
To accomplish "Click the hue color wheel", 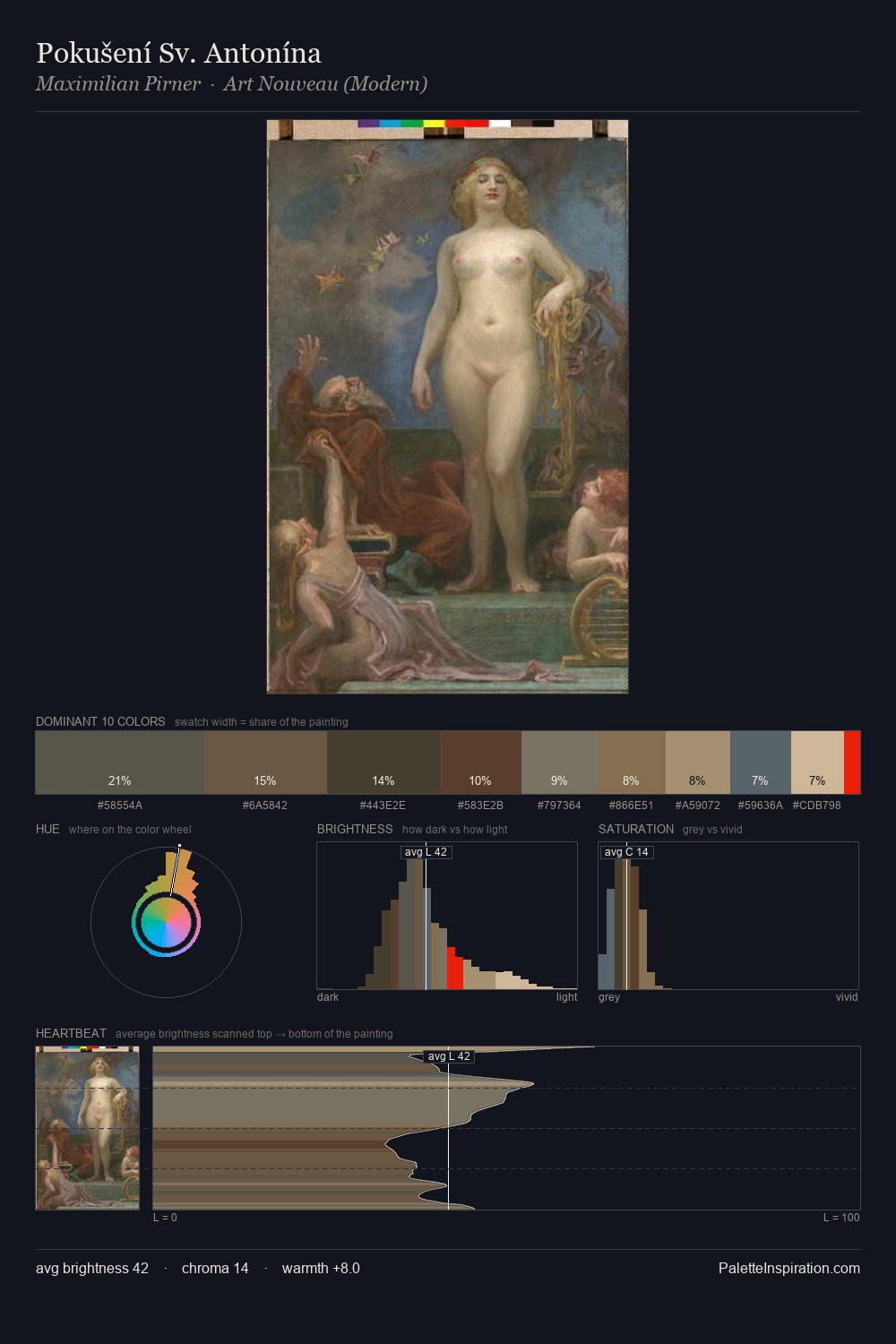I will coord(166,922).
